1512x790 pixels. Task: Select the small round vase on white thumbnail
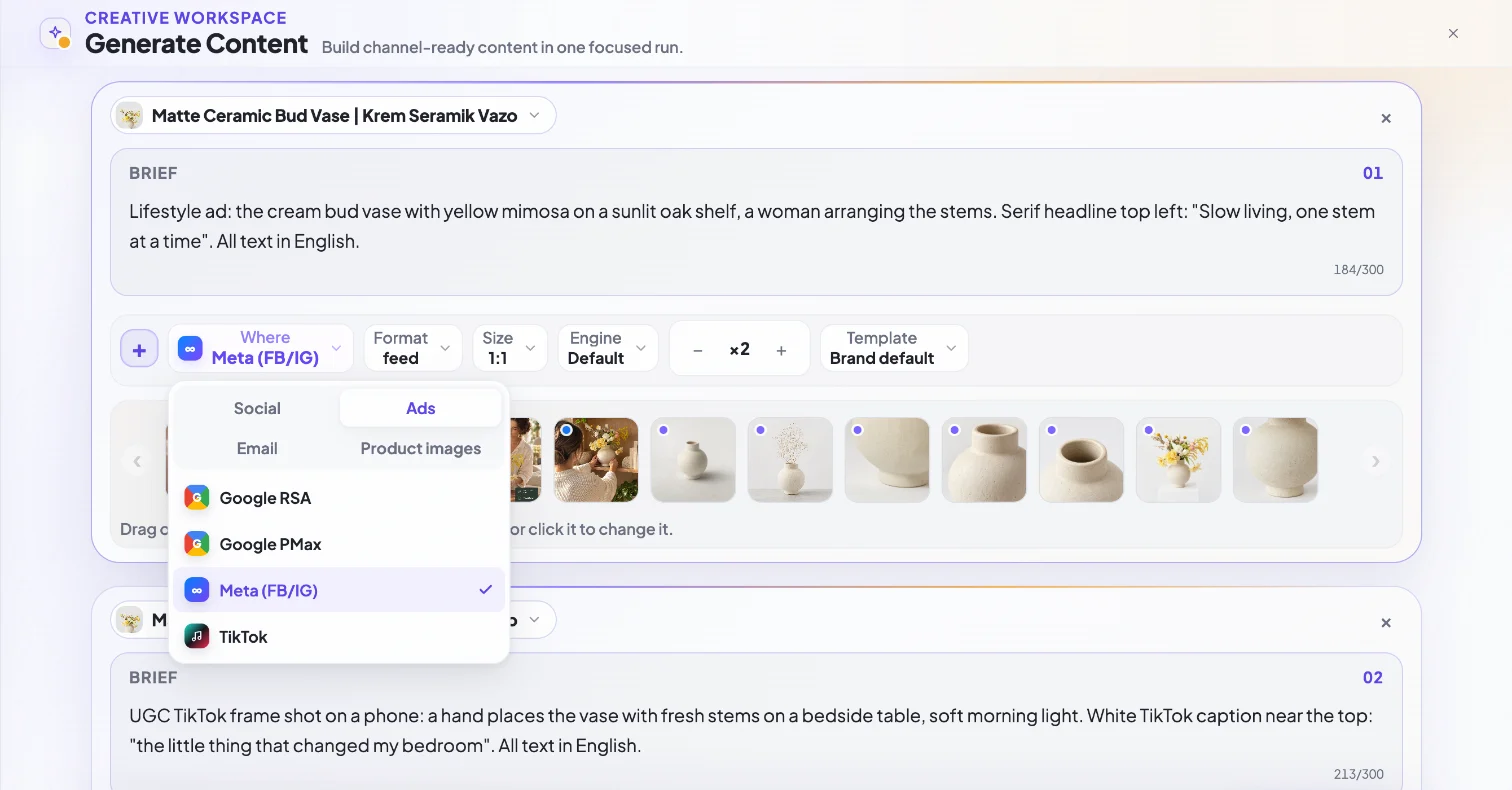pyautogui.click(x=693, y=460)
